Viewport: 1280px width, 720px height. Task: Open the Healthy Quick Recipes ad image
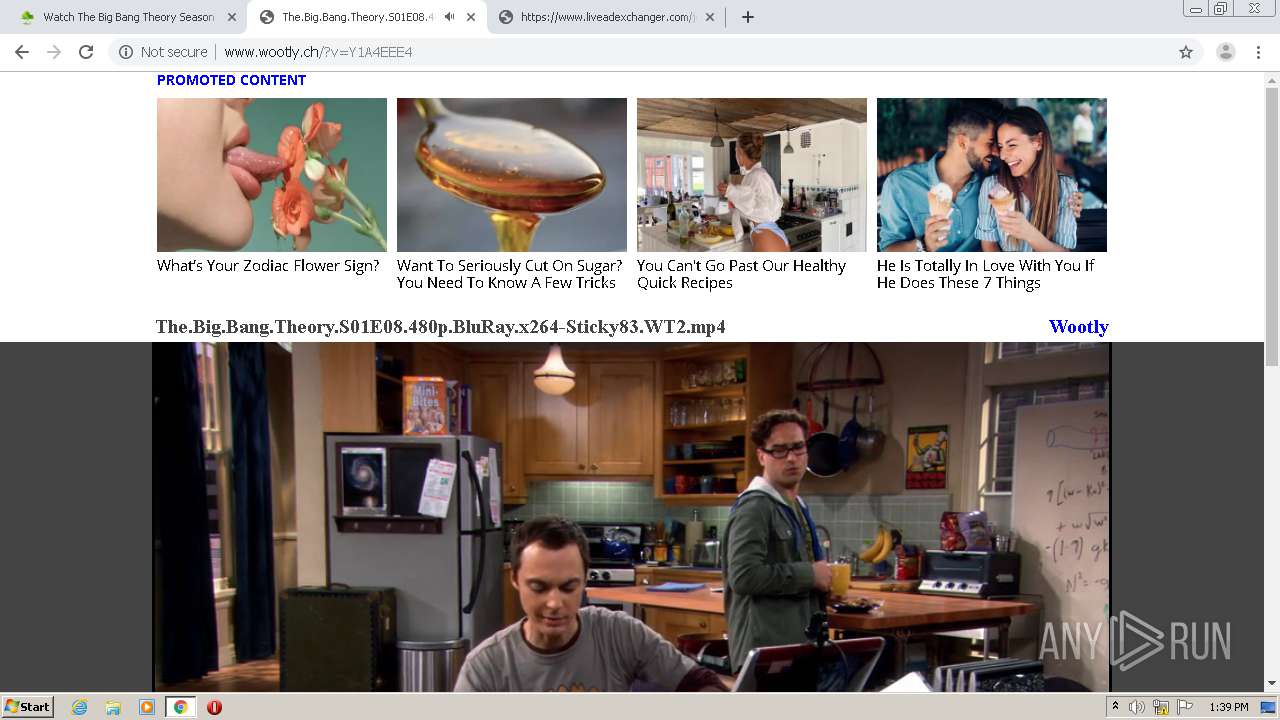[752, 175]
